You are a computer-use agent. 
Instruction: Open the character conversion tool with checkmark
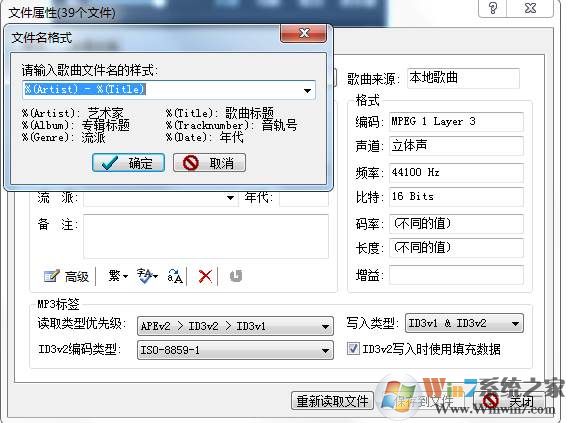(147, 276)
